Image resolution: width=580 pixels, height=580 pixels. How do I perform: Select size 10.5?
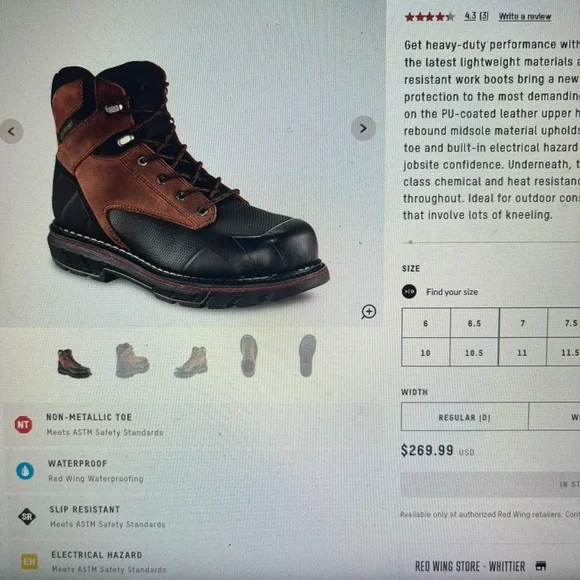[x=474, y=353]
